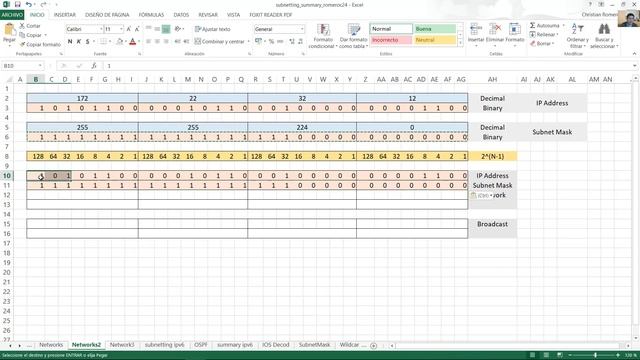This screenshot has width=640, height=360.
Task: Apply the fill color bucket
Action: coord(120,42)
